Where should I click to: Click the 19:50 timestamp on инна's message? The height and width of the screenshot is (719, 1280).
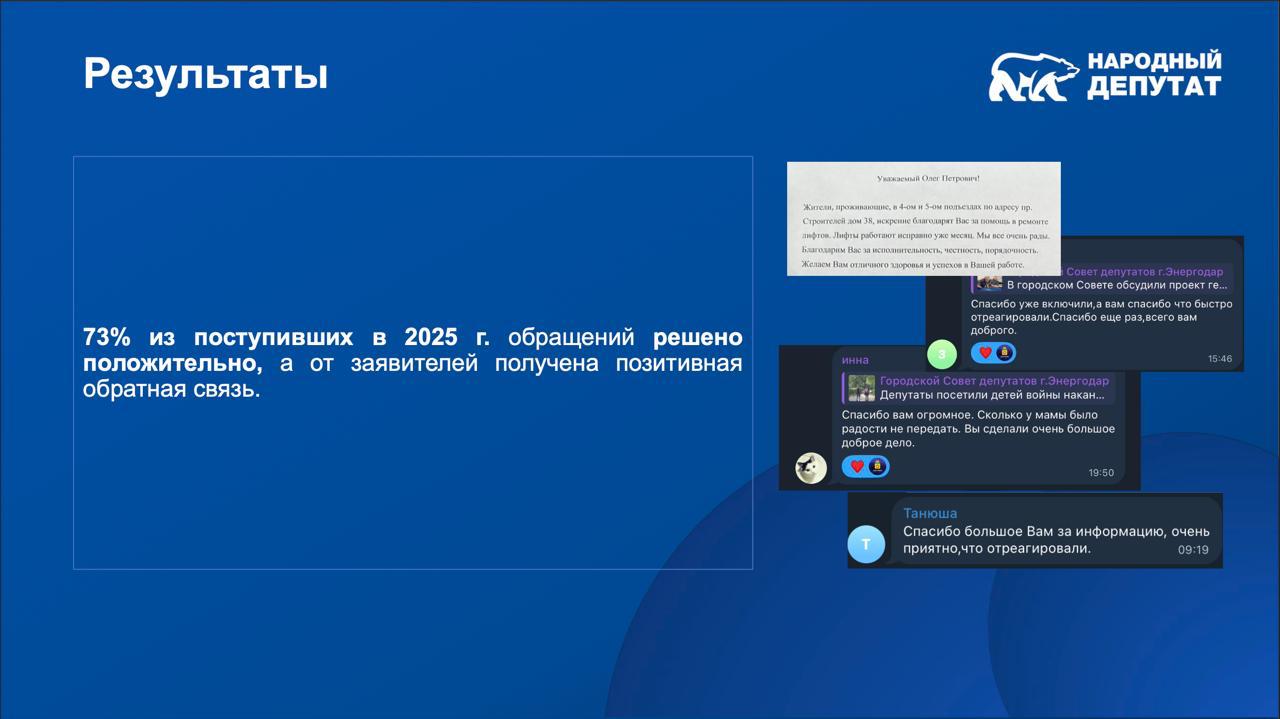point(1100,473)
